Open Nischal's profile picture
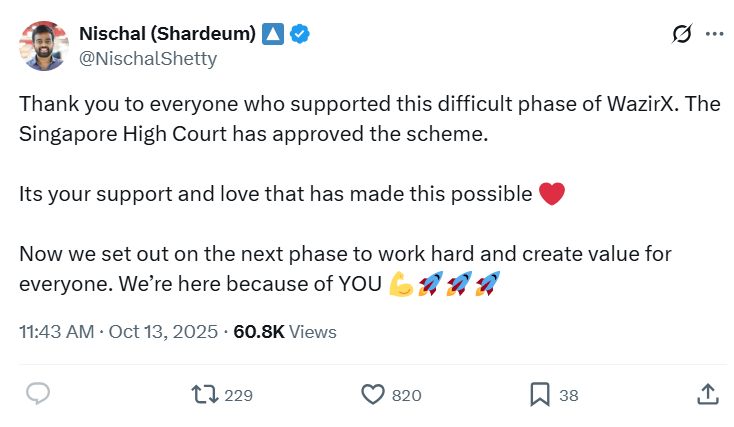734x427 pixels. 43,45
